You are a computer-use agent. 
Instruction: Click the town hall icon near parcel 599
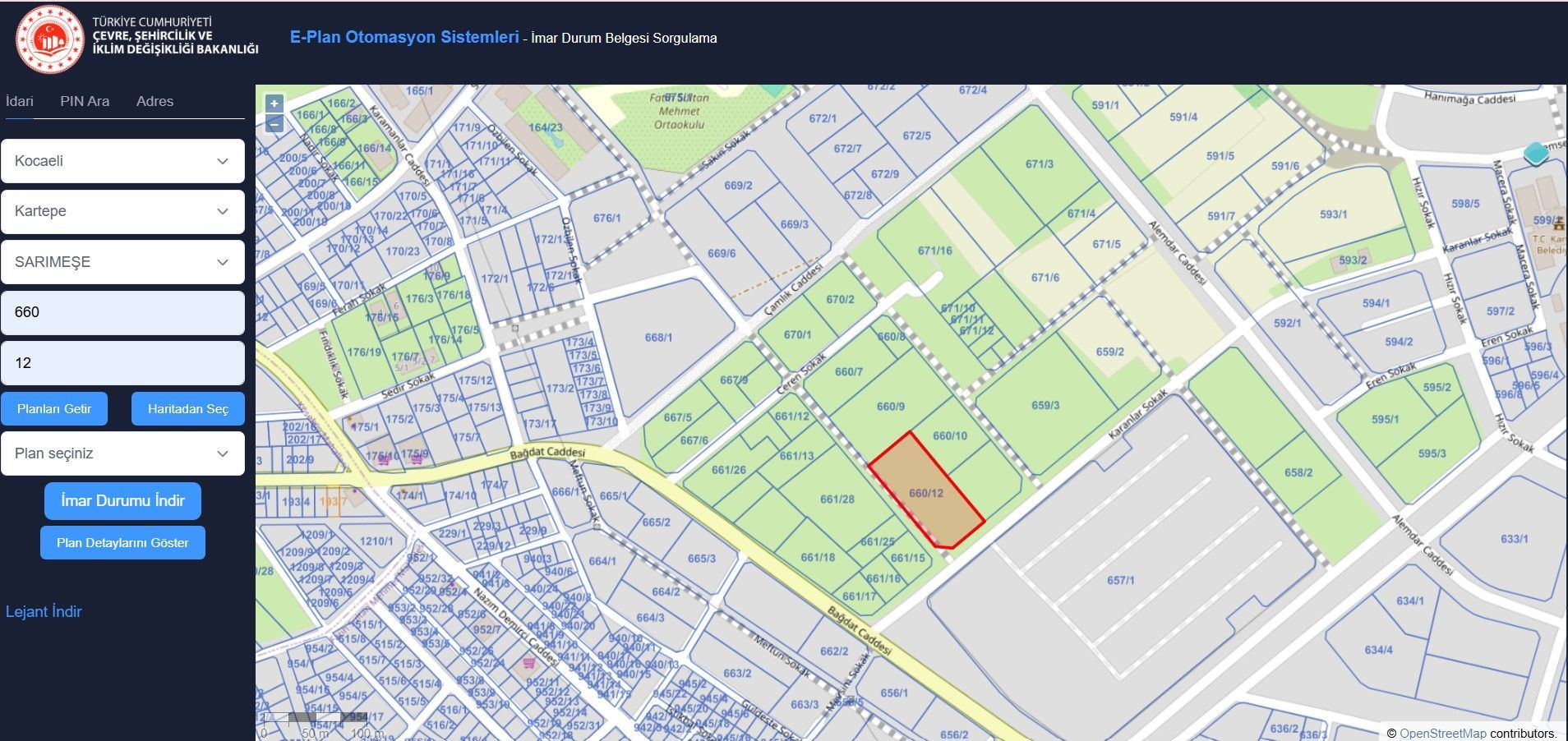[1558, 223]
